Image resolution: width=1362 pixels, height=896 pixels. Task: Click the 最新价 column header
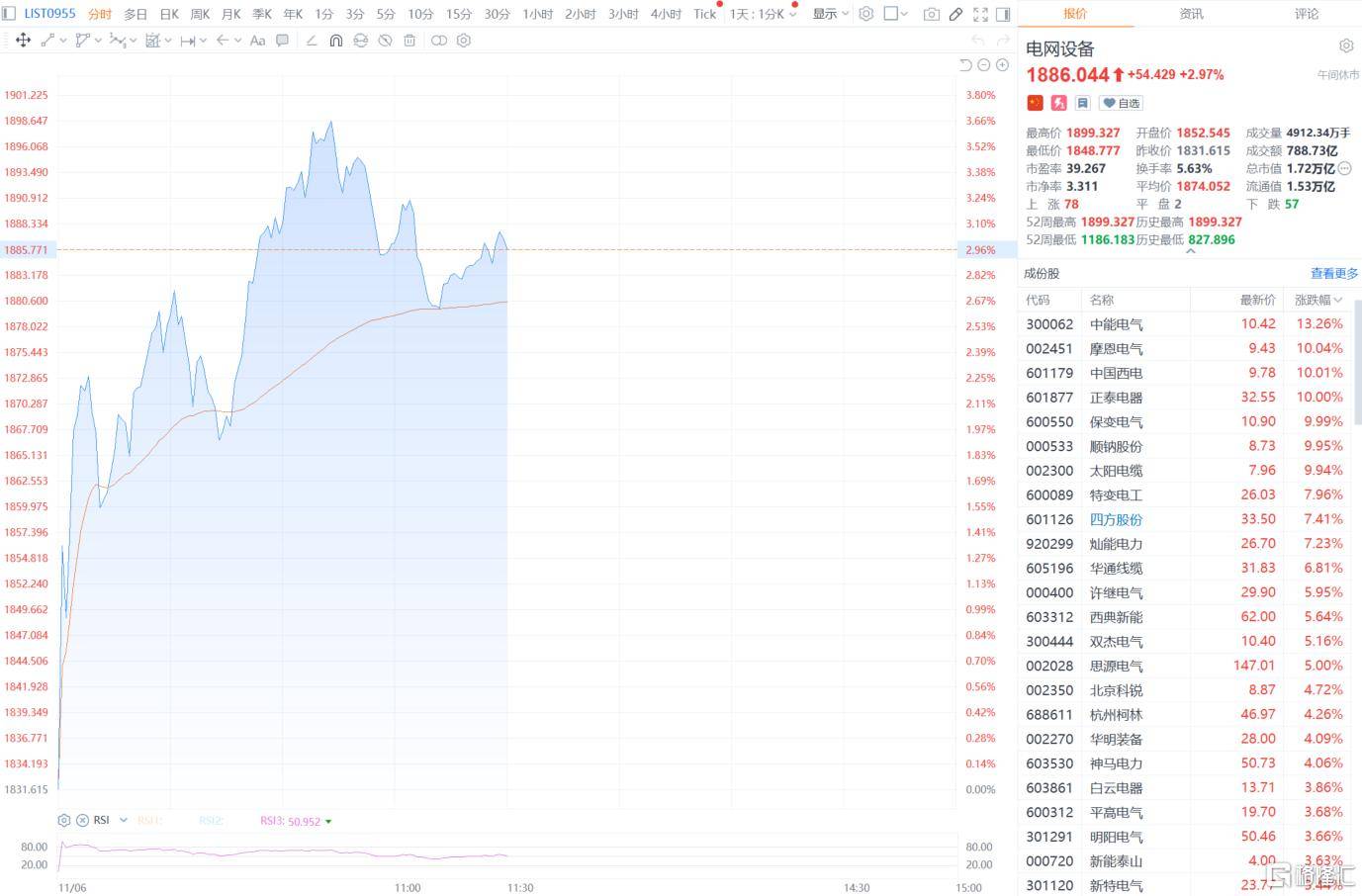[x=1258, y=300]
